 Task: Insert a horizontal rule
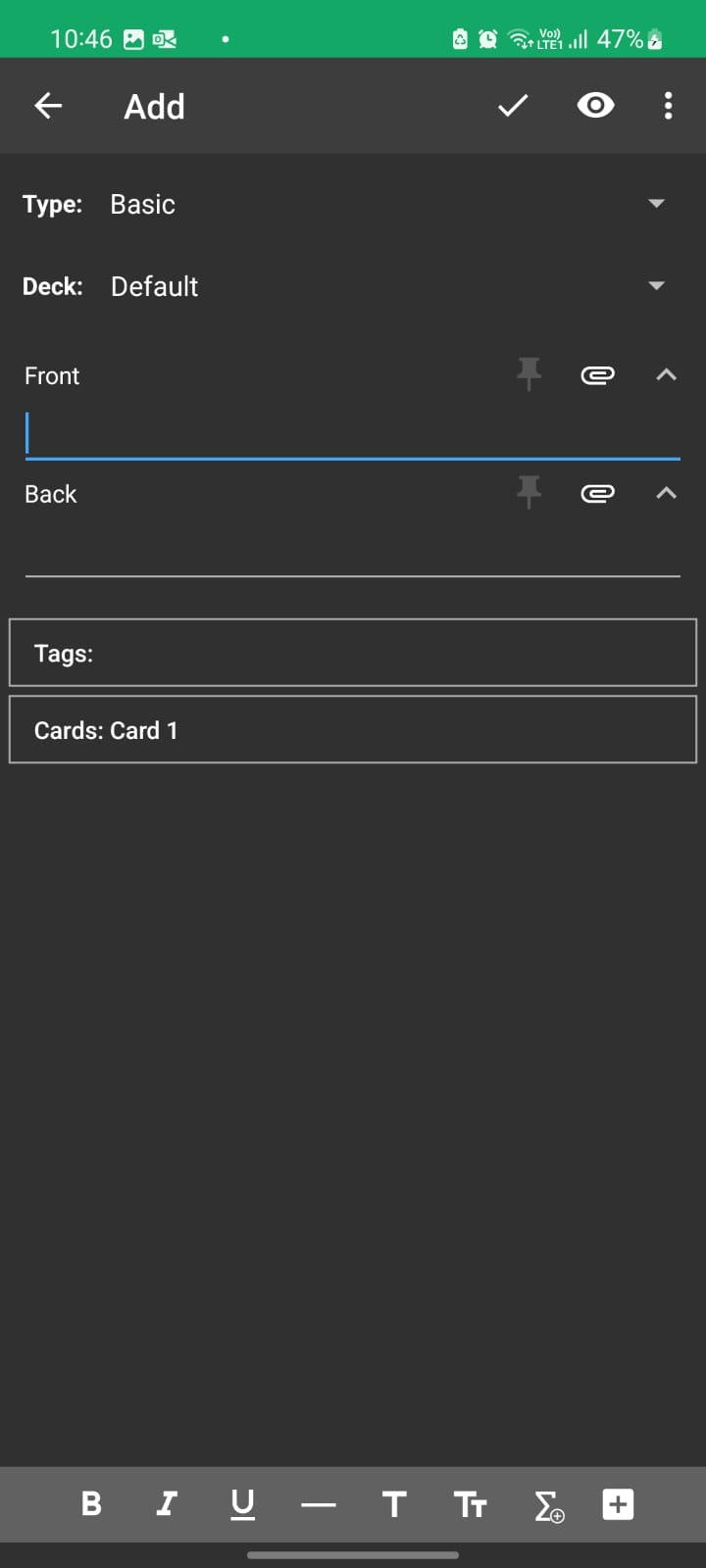pyautogui.click(x=318, y=1504)
